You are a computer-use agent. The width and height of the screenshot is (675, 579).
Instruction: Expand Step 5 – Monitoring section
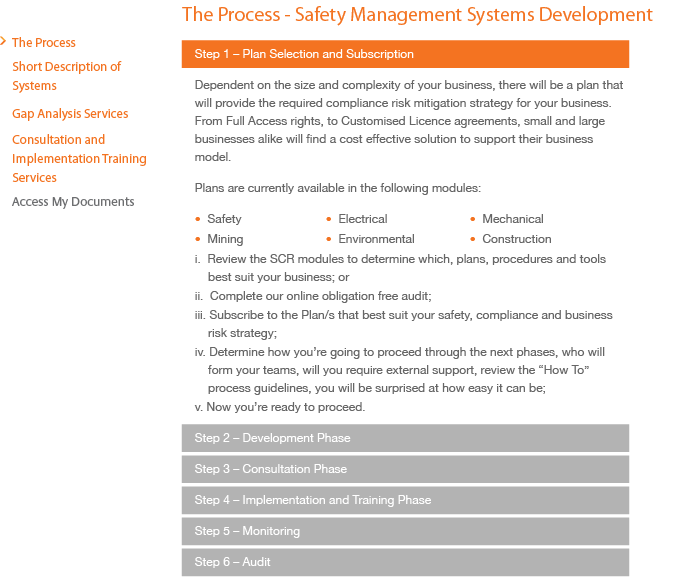pos(405,531)
